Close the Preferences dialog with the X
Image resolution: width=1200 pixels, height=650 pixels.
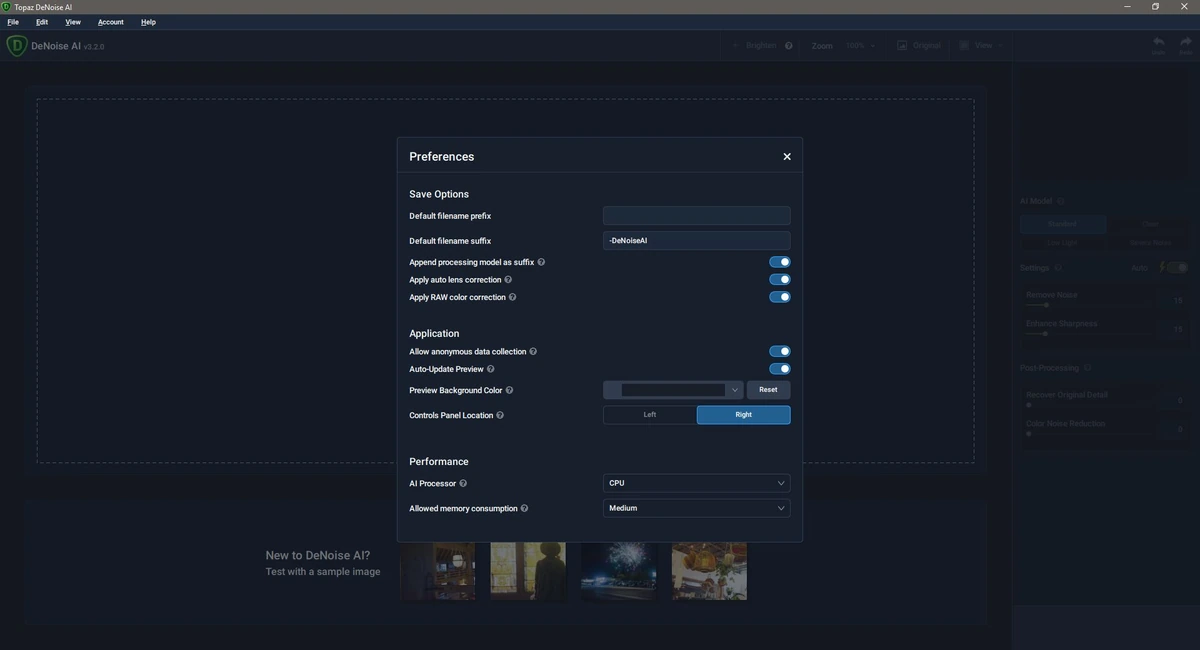pos(787,157)
